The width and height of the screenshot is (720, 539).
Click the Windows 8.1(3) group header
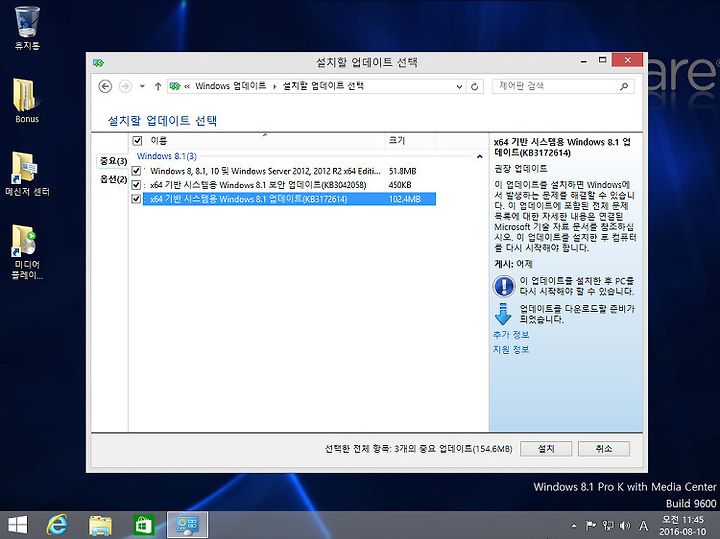pos(167,156)
